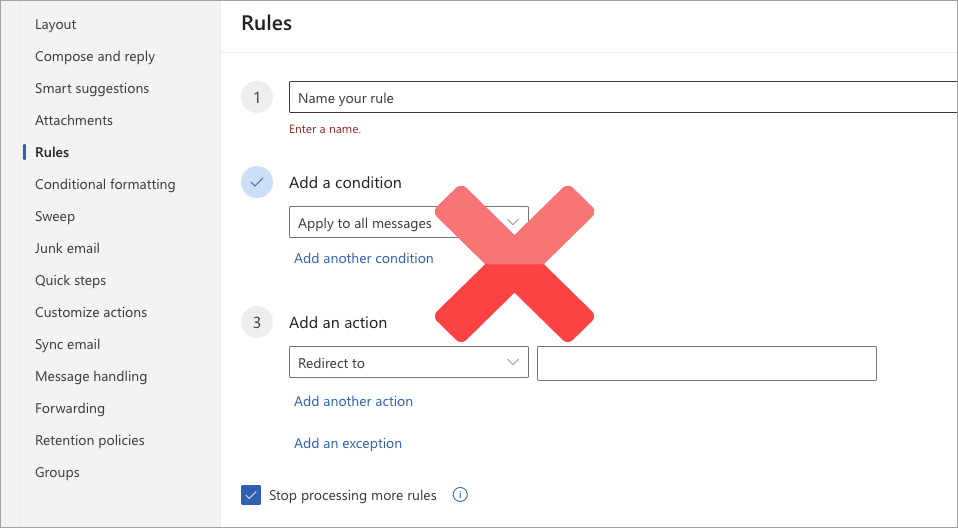Screen dimensions: 958x528
Task: Click Add another condition link
Action: (x=364, y=258)
